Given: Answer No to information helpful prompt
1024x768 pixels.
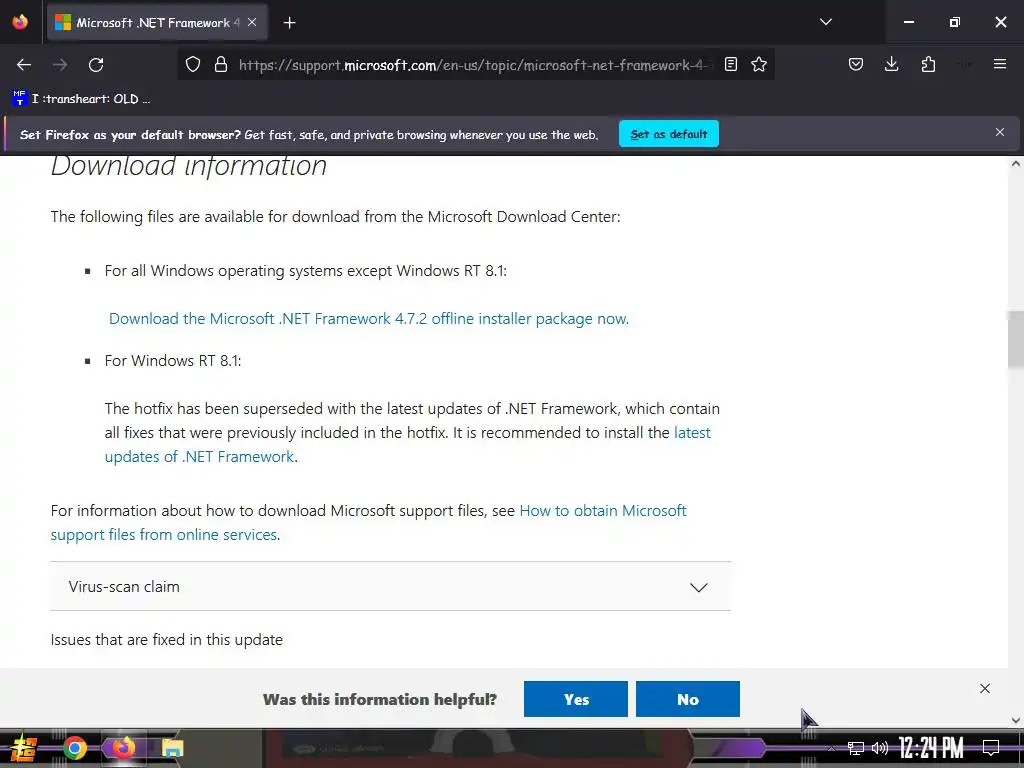Looking at the screenshot, I should click(x=688, y=699).
